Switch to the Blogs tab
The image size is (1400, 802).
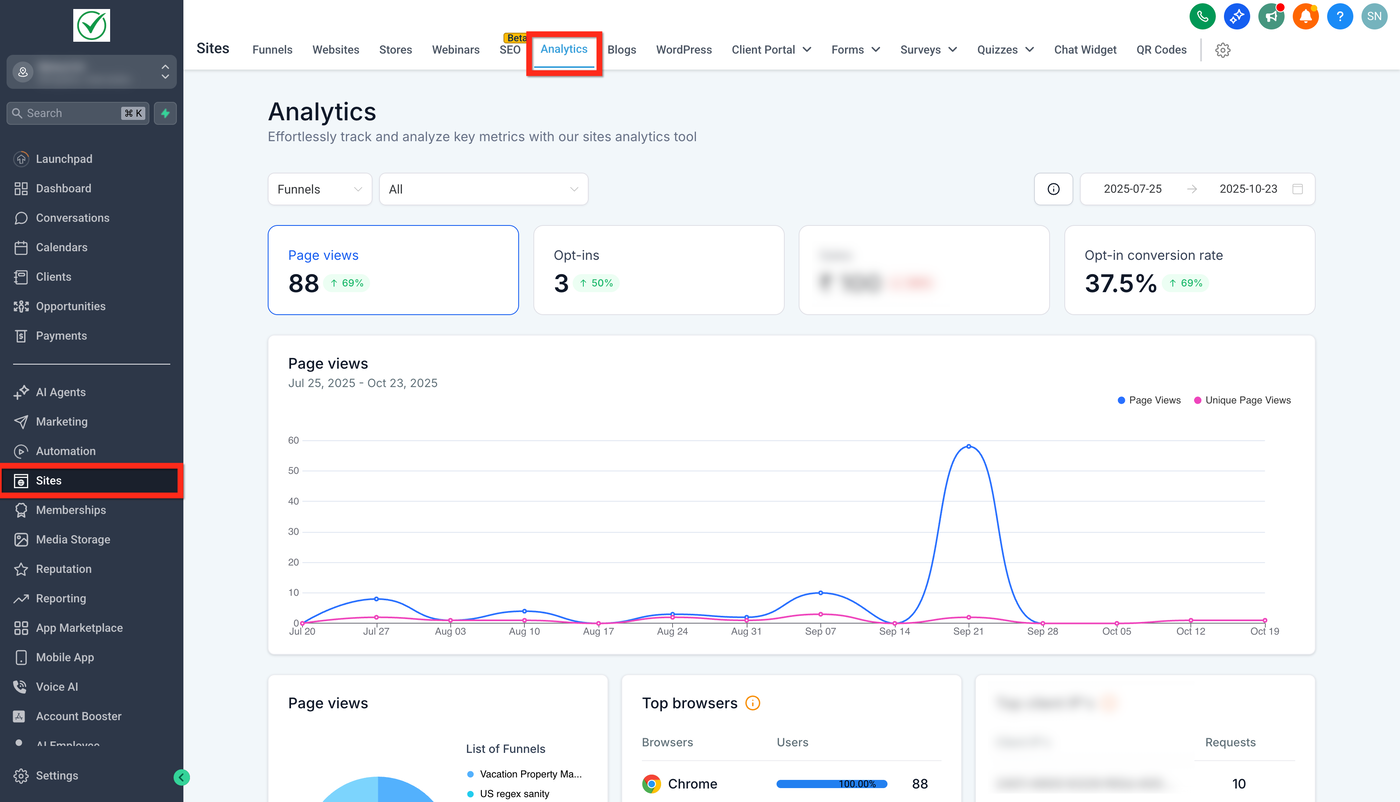click(x=621, y=50)
